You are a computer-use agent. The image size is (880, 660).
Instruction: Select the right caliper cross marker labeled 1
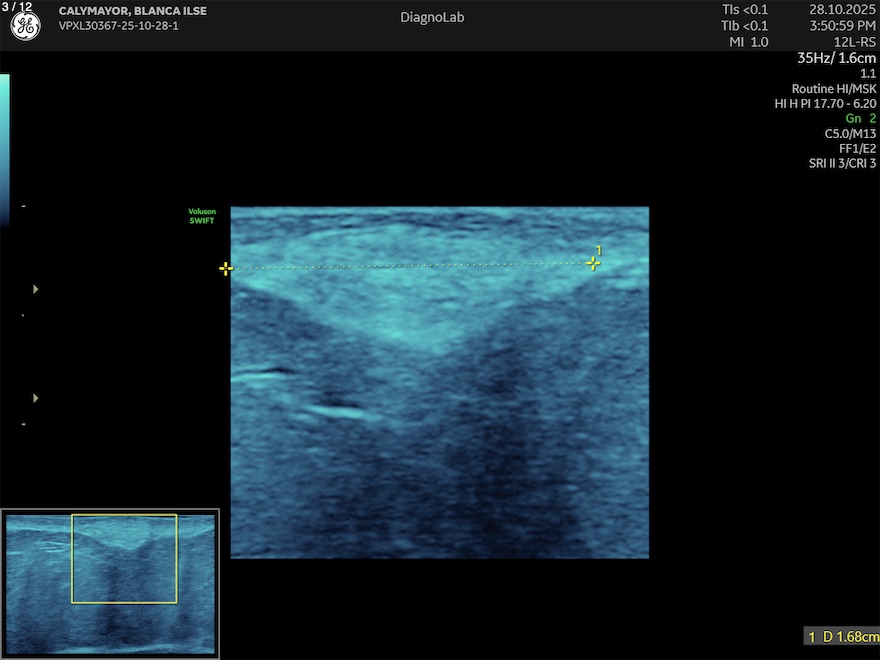pyautogui.click(x=593, y=263)
